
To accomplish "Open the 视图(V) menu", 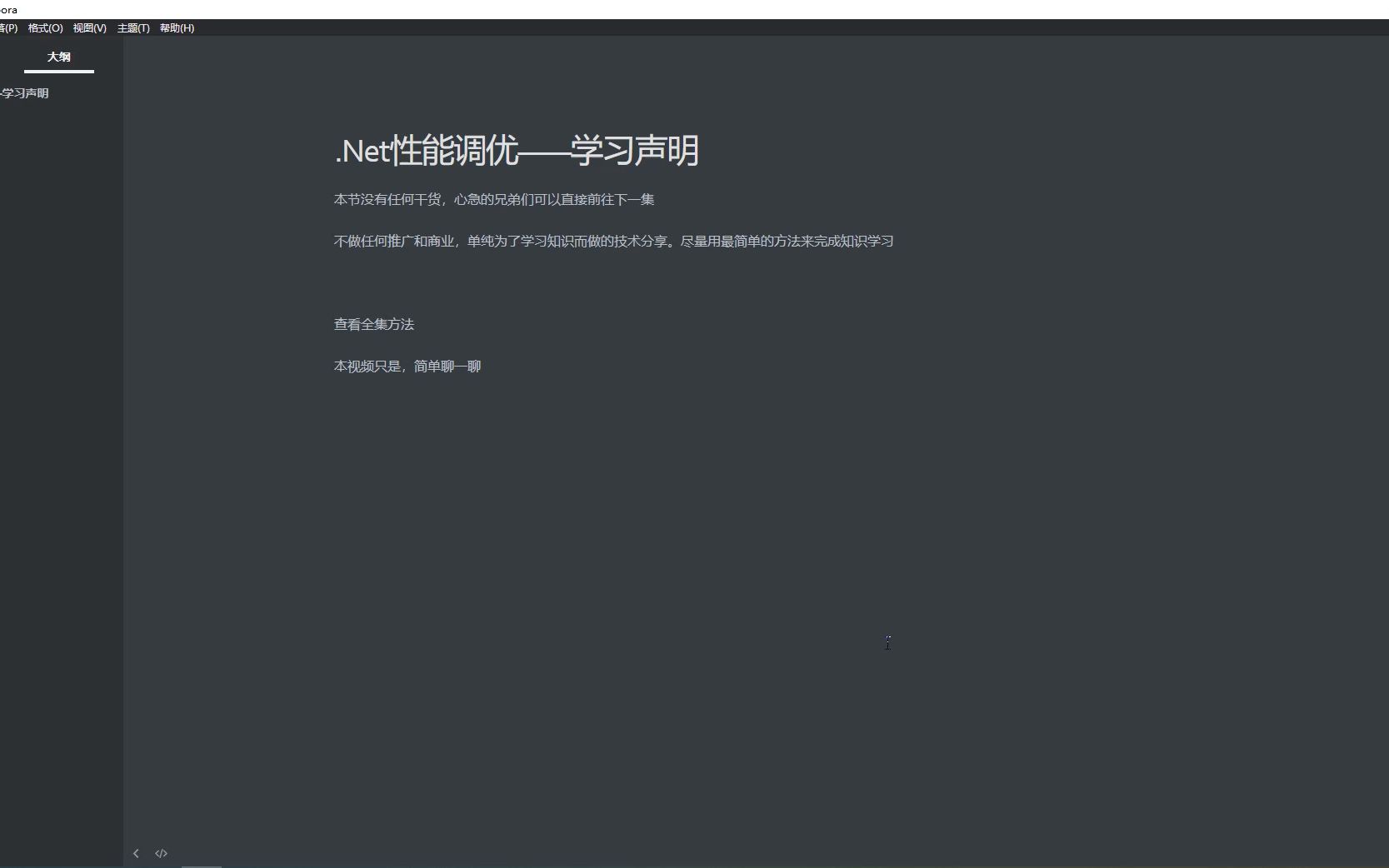I will click(89, 28).
